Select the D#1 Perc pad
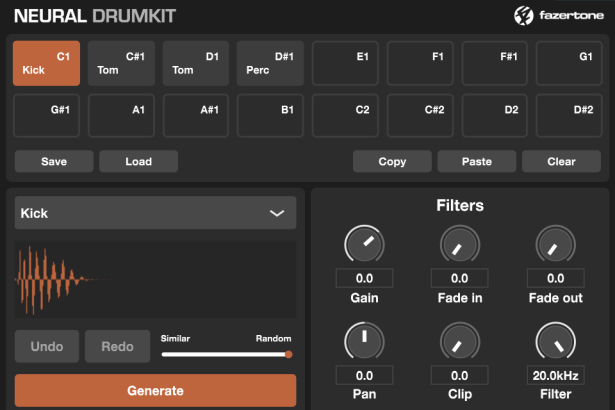615x410 pixels. (270, 63)
